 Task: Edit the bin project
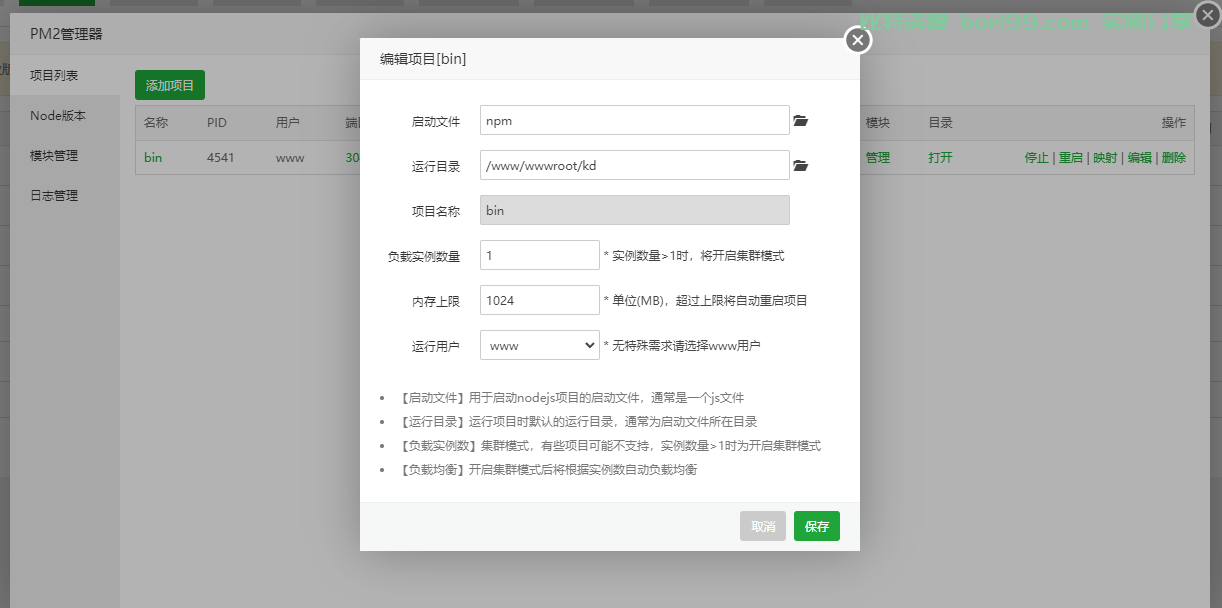tap(1140, 158)
